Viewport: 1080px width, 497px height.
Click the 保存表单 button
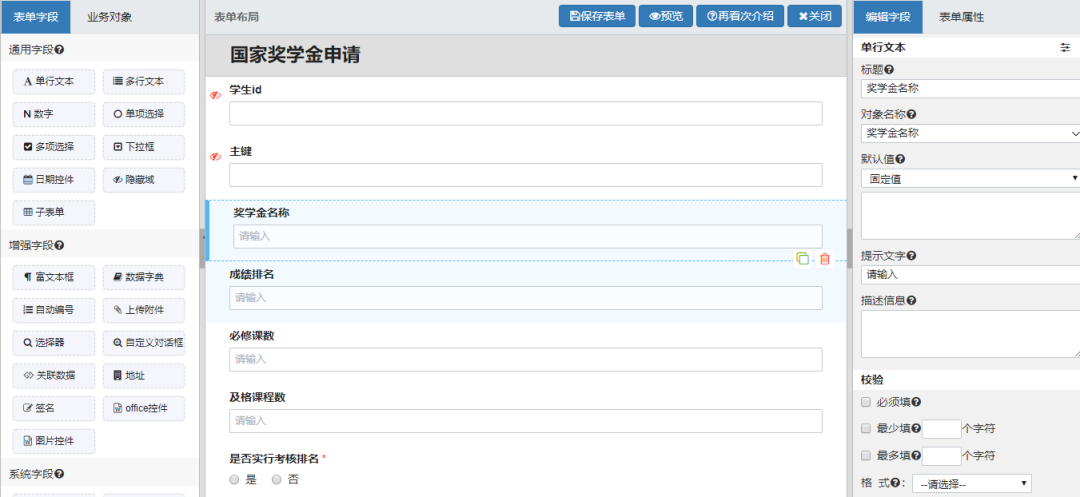(x=597, y=16)
